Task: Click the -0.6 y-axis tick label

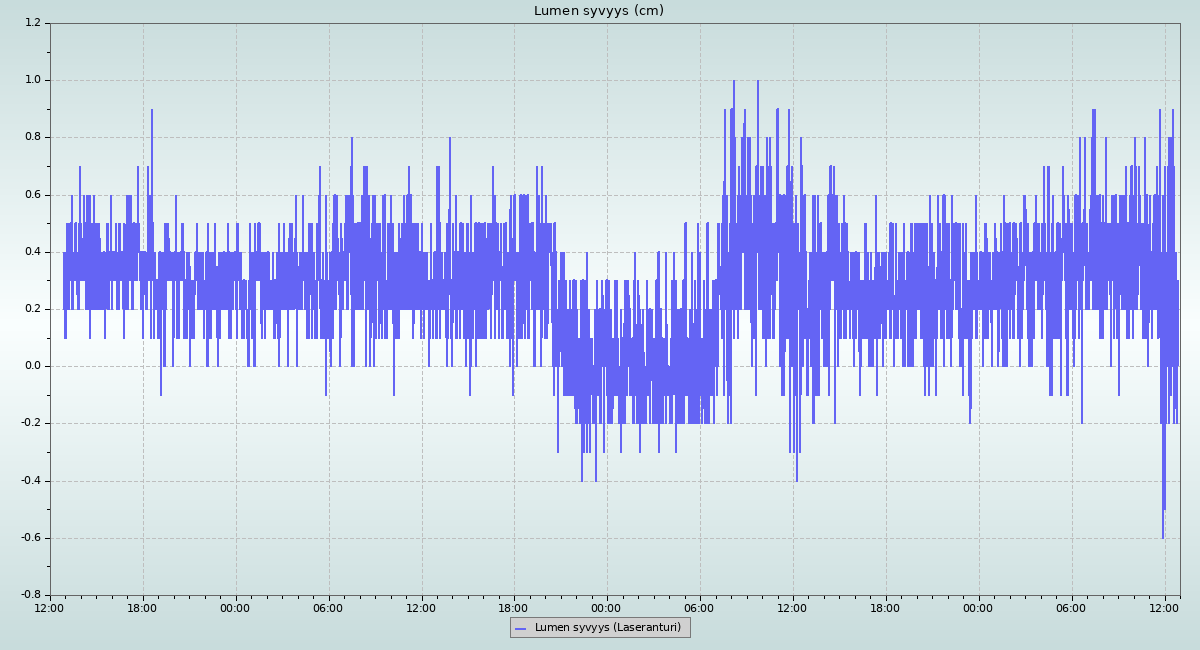Action: pyautogui.click(x=31, y=538)
